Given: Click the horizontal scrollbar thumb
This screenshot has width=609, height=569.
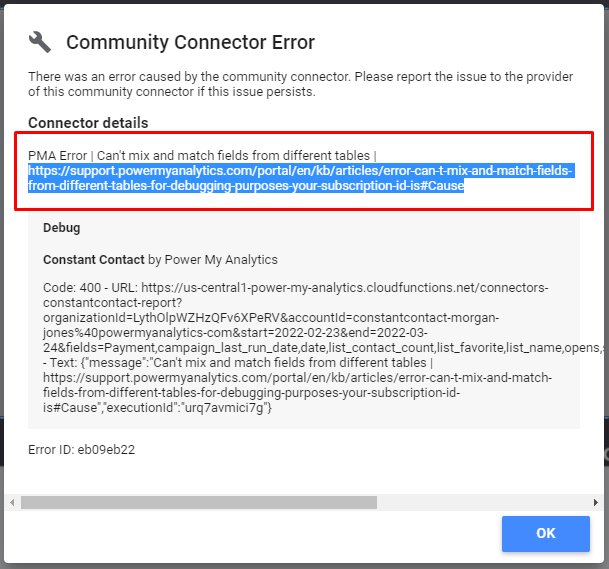Looking at the screenshot, I should [x=198, y=502].
